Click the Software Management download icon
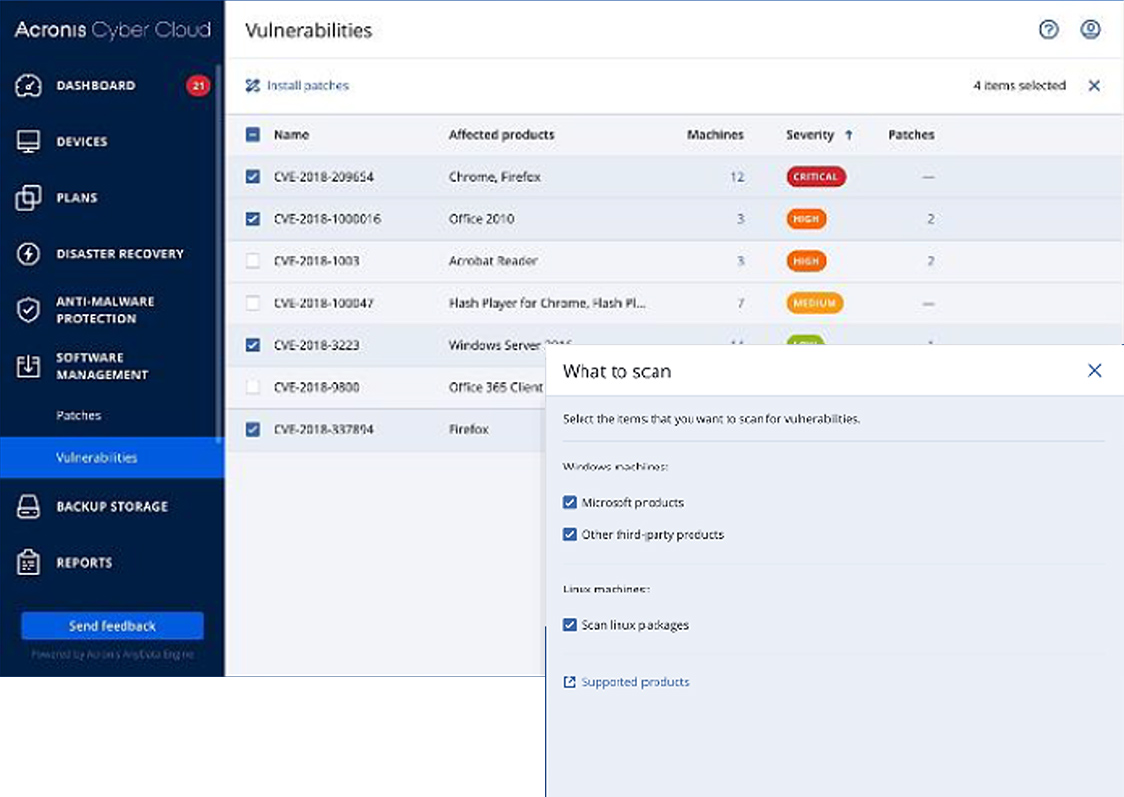Screen dimensions: 1124x797 click(x=28, y=366)
